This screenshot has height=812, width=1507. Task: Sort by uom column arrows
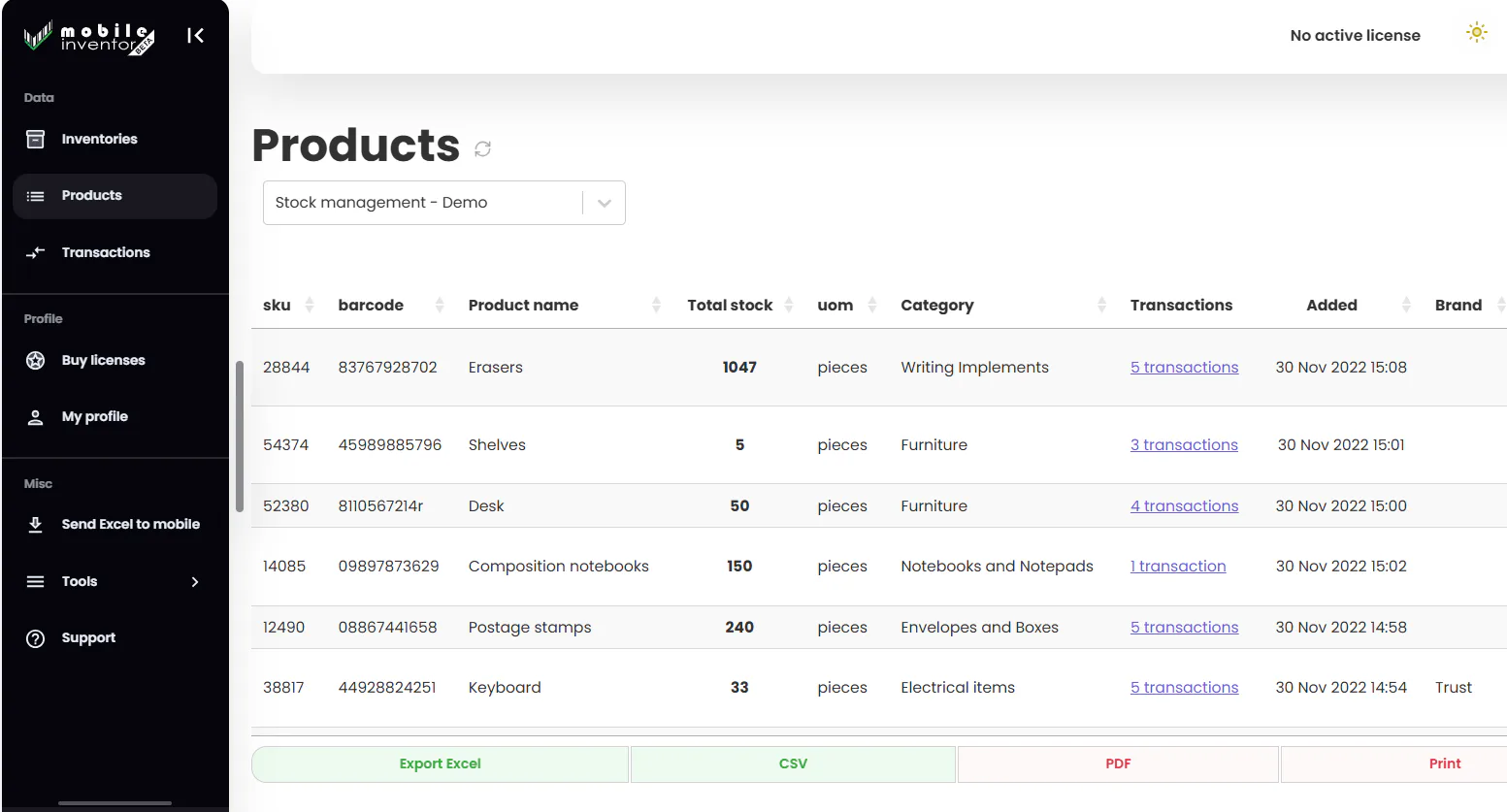pyautogui.click(x=872, y=305)
